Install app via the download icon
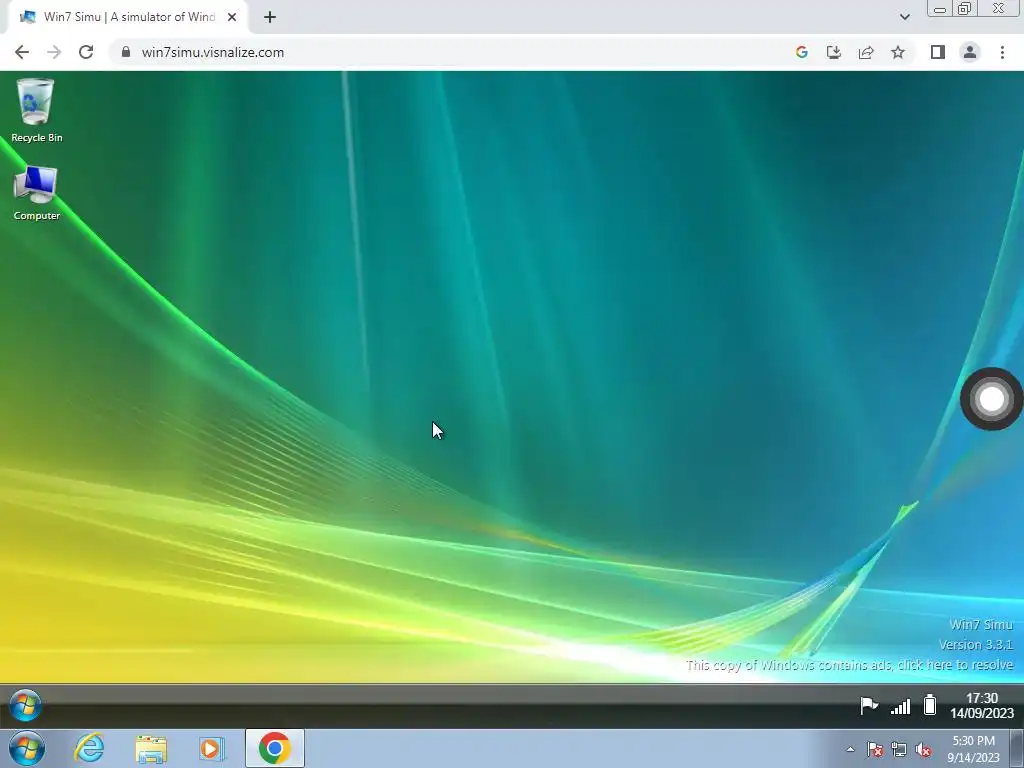Viewport: 1024px width, 768px height. click(834, 52)
